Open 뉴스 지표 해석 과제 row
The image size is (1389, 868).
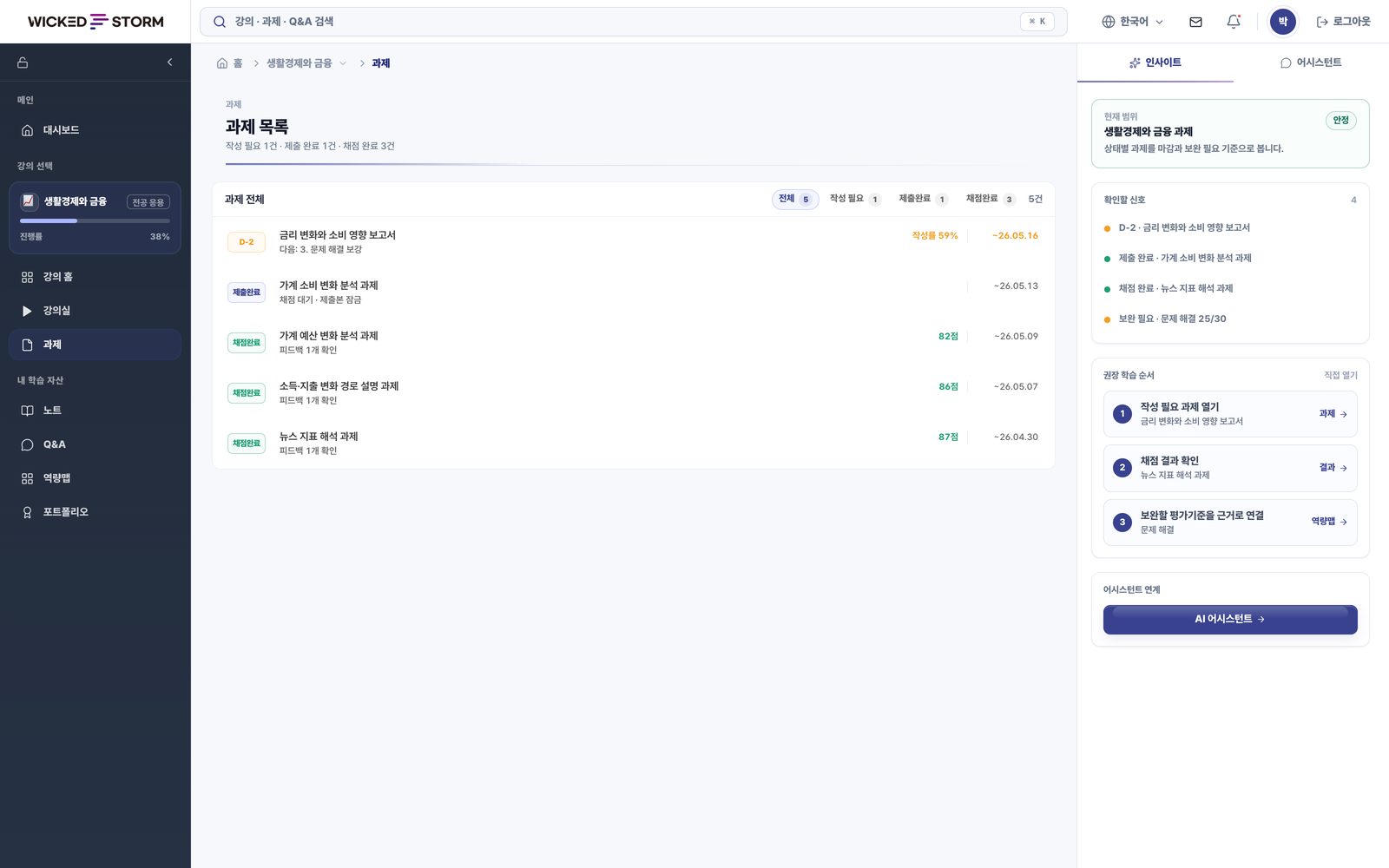(634, 444)
